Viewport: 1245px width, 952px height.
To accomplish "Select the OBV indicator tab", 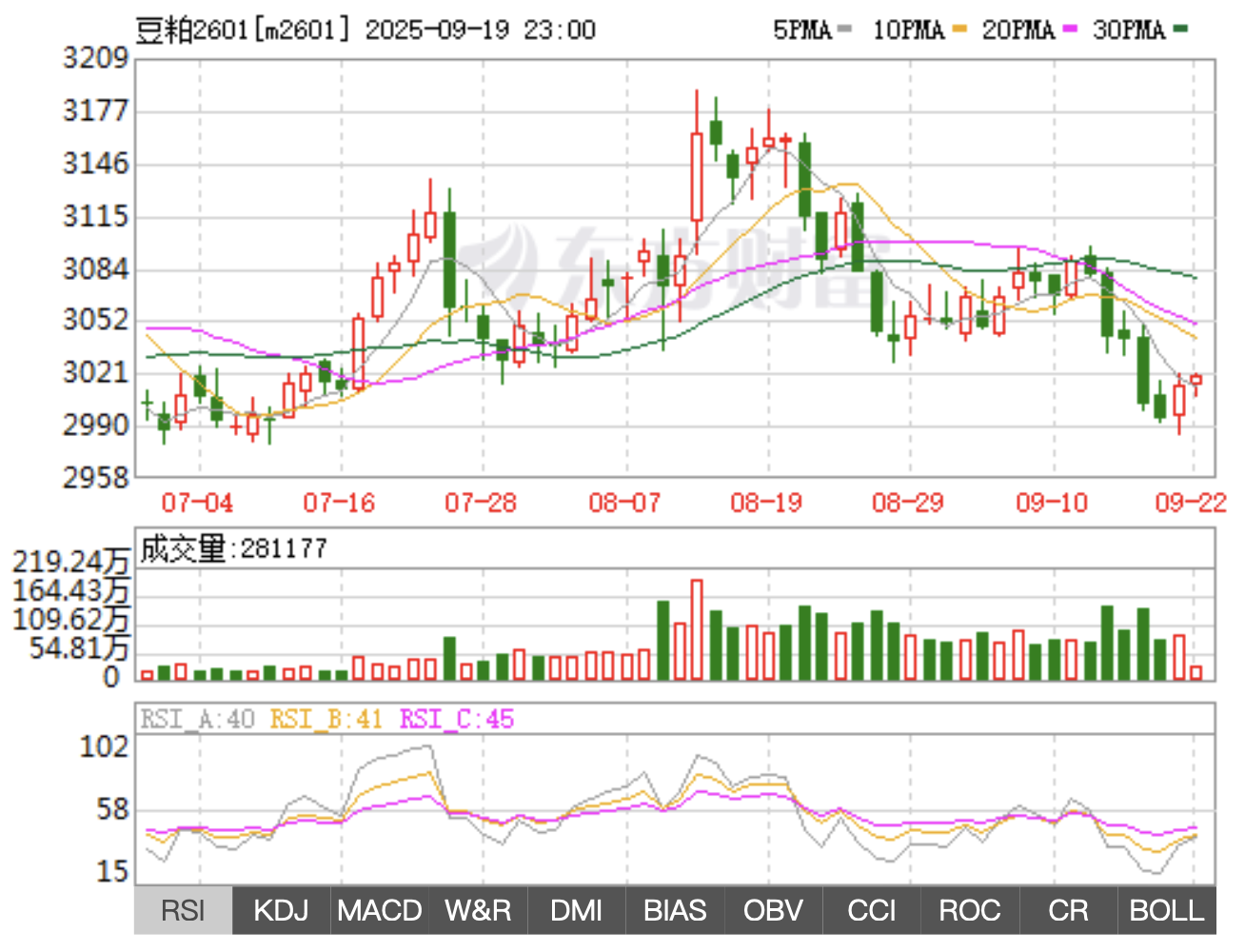I will point(773,911).
